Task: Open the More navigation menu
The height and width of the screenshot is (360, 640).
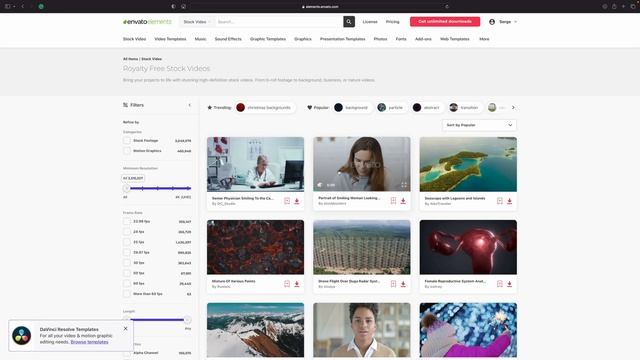Action: pyautogui.click(x=484, y=39)
